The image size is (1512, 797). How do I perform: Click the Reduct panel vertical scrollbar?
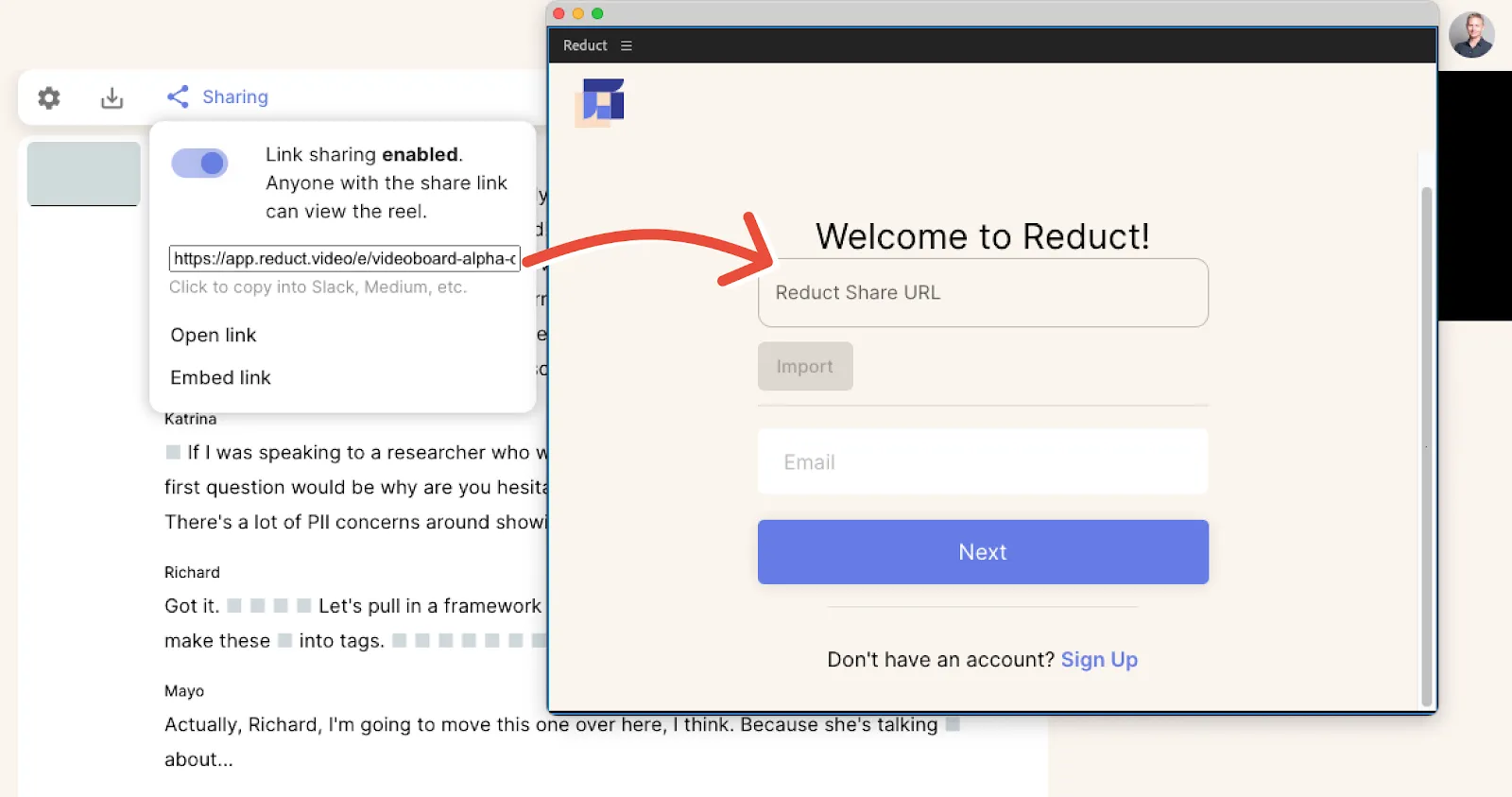(1427, 444)
